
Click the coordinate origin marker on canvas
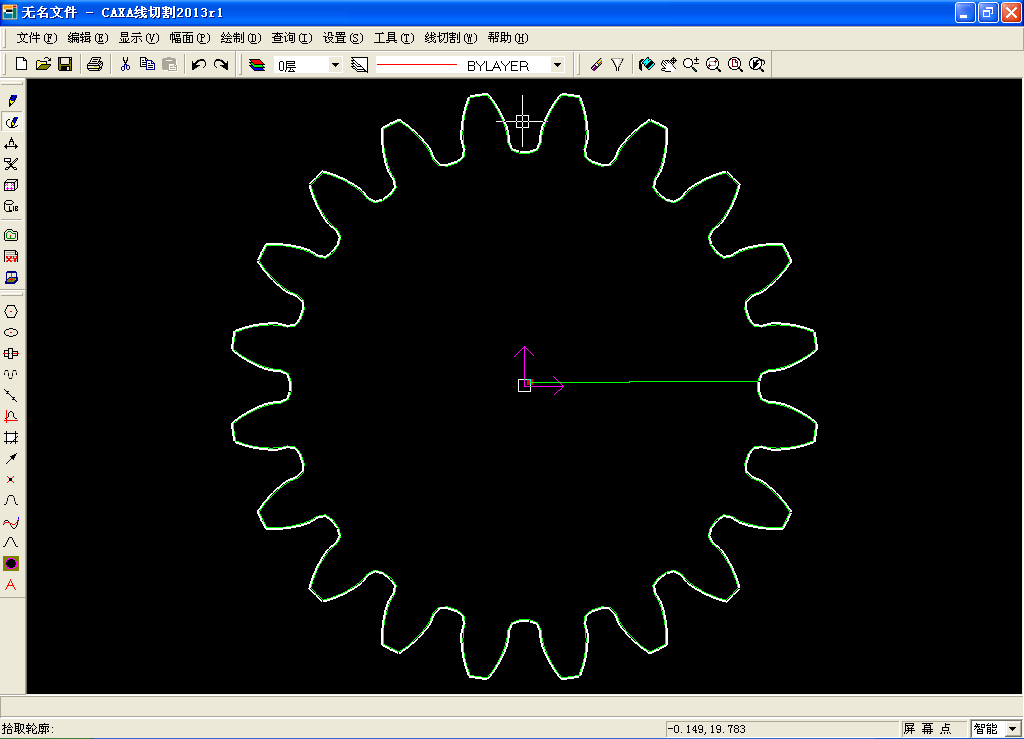[524, 385]
